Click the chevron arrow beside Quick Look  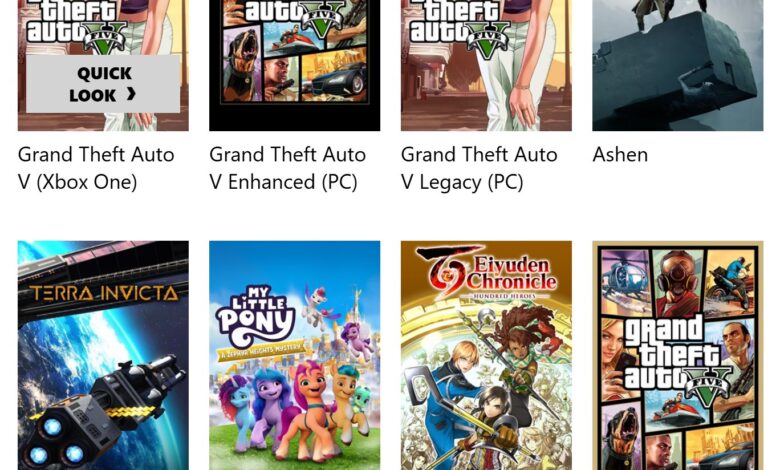click(131, 94)
